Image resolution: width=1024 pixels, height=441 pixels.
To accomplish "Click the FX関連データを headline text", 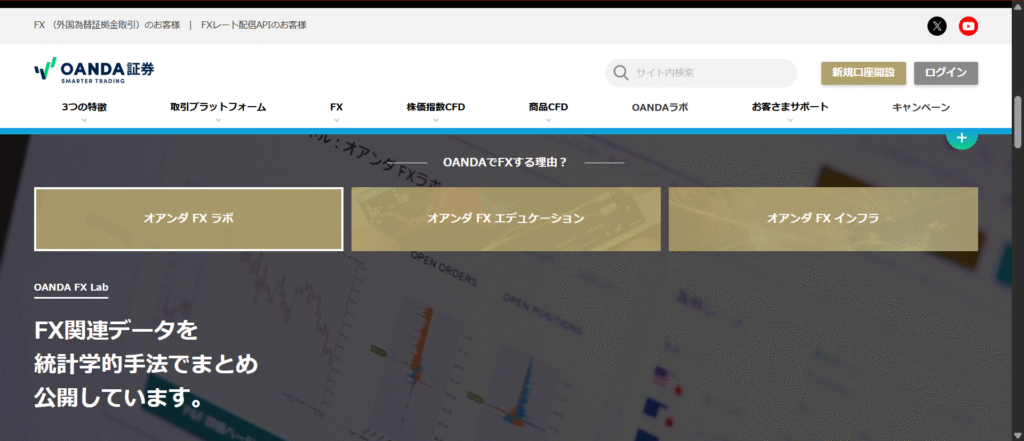I will [x=116, y=331].
